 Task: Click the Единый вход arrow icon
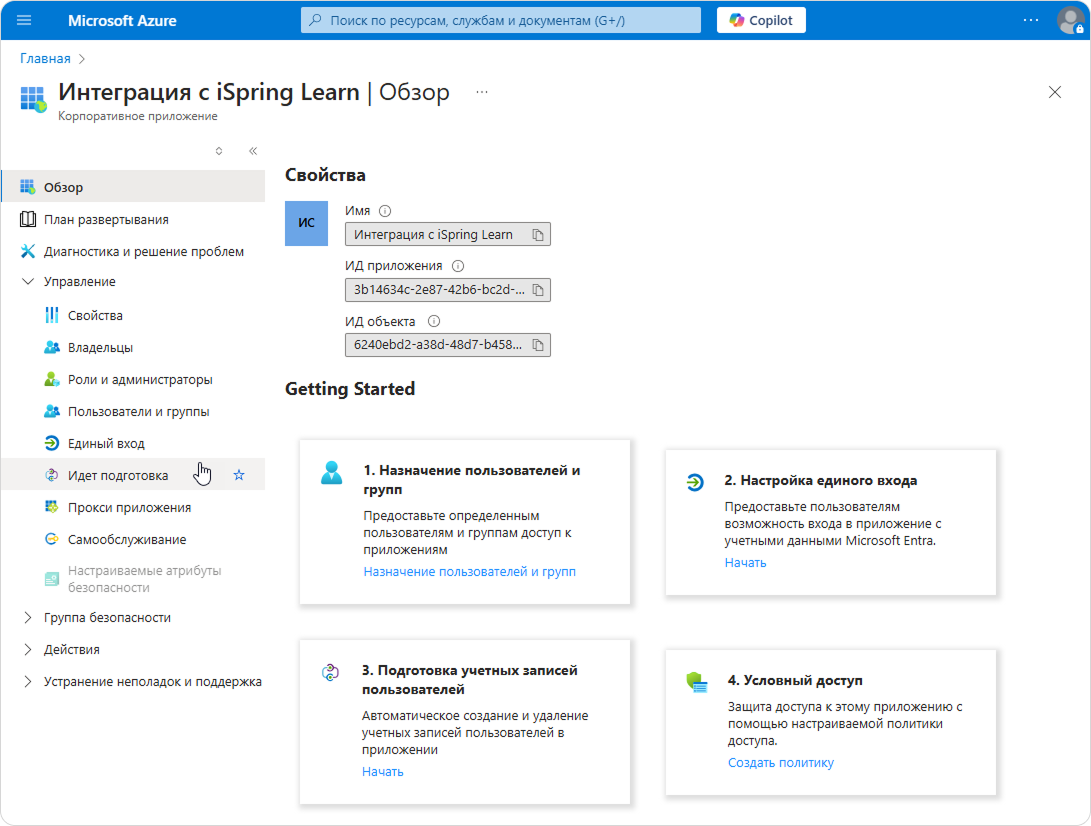pos(51,443)
